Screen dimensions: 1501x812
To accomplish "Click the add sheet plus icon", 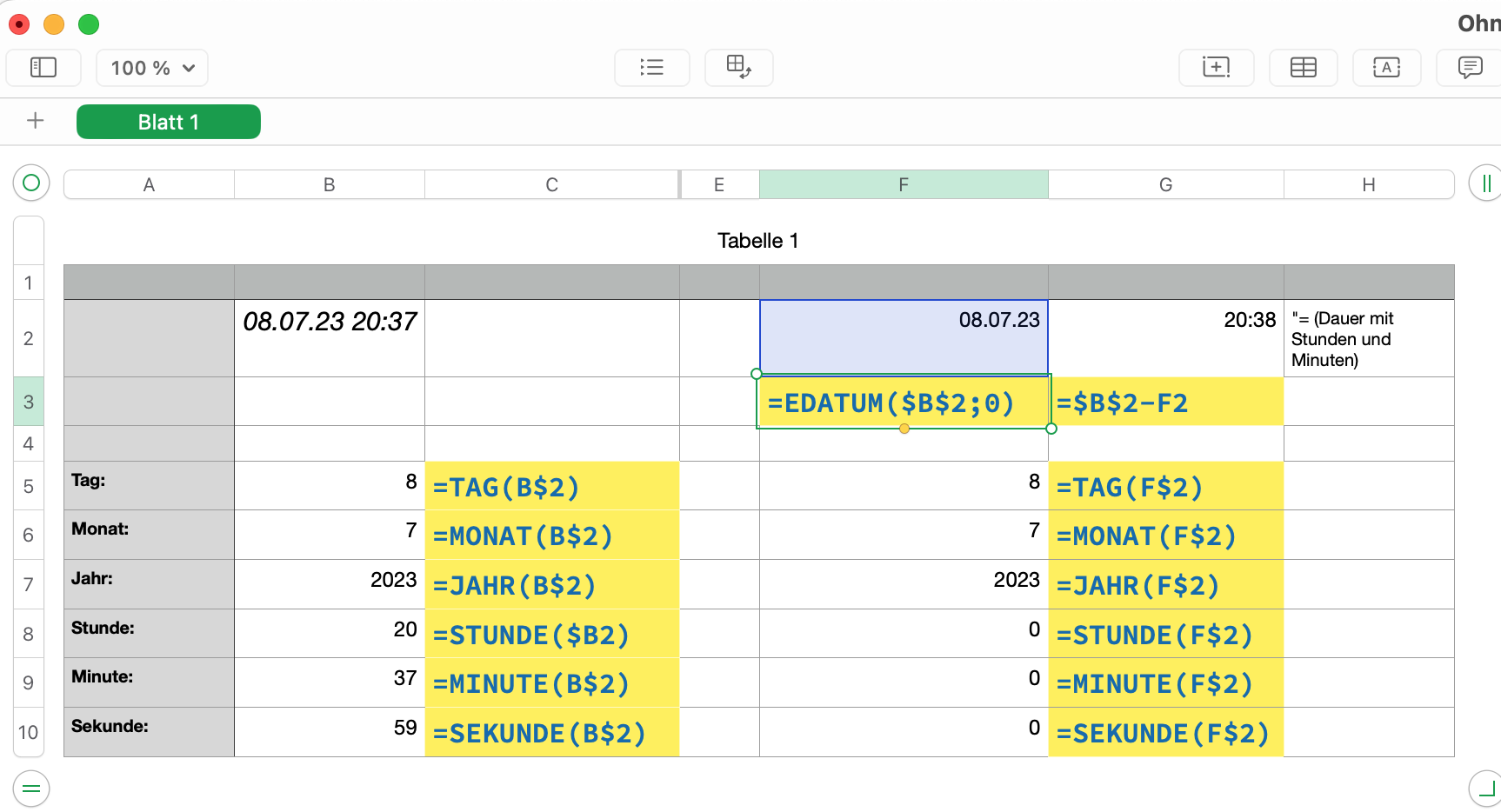I will pos(36,121).
